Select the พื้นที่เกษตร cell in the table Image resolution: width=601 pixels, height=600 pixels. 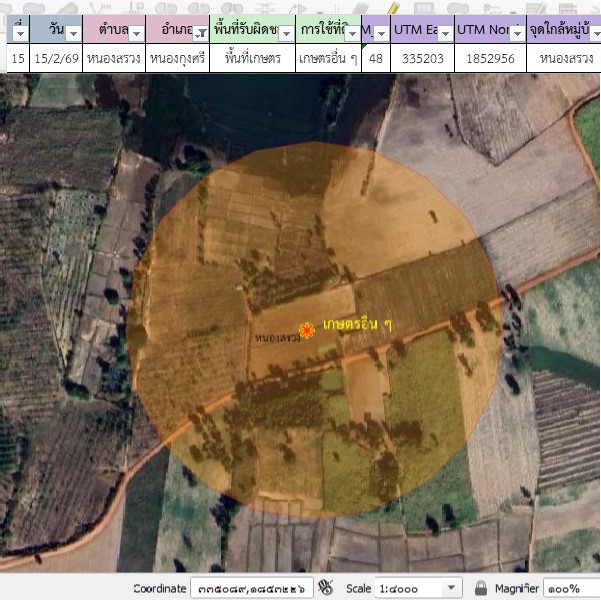tap(252, 59)
